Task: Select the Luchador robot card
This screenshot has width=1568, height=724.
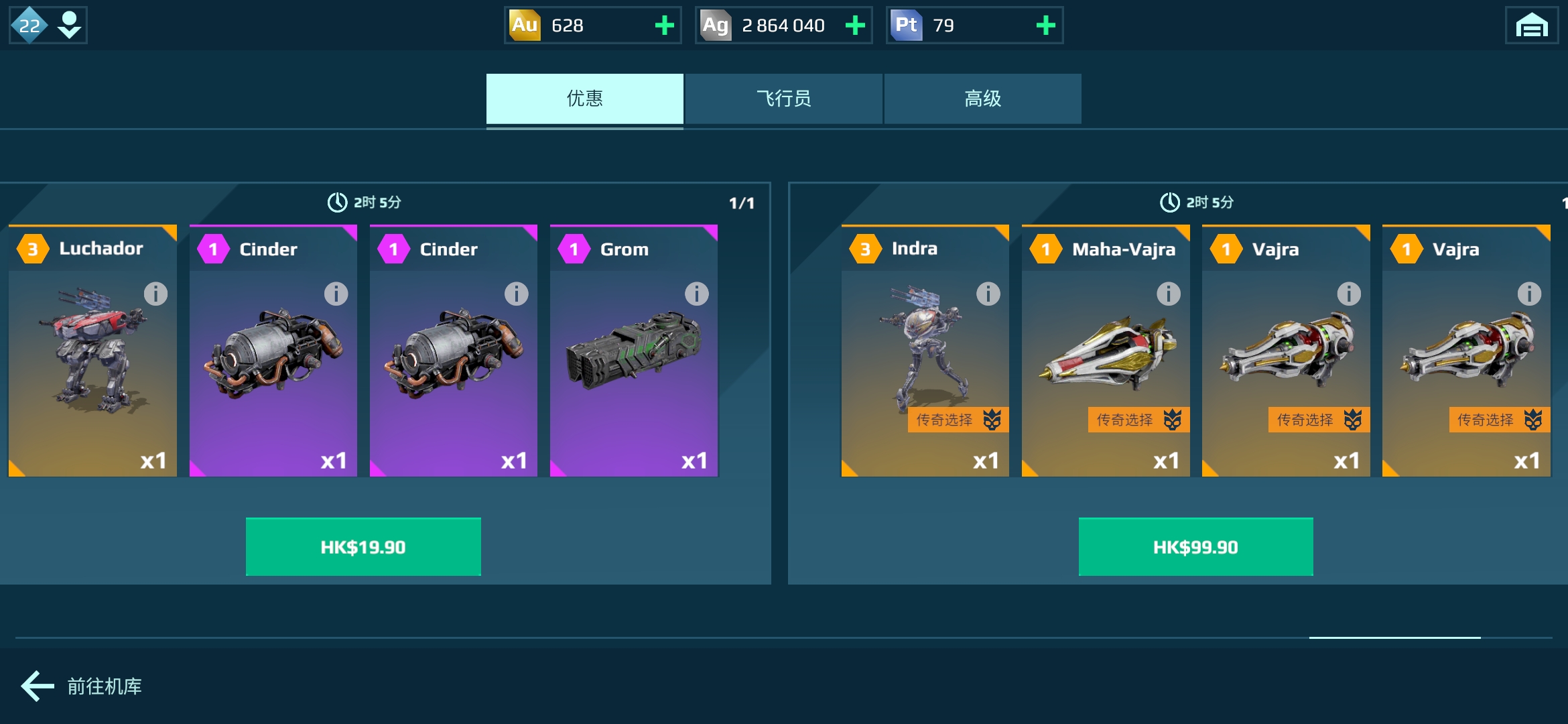Action: pos(92,351)
